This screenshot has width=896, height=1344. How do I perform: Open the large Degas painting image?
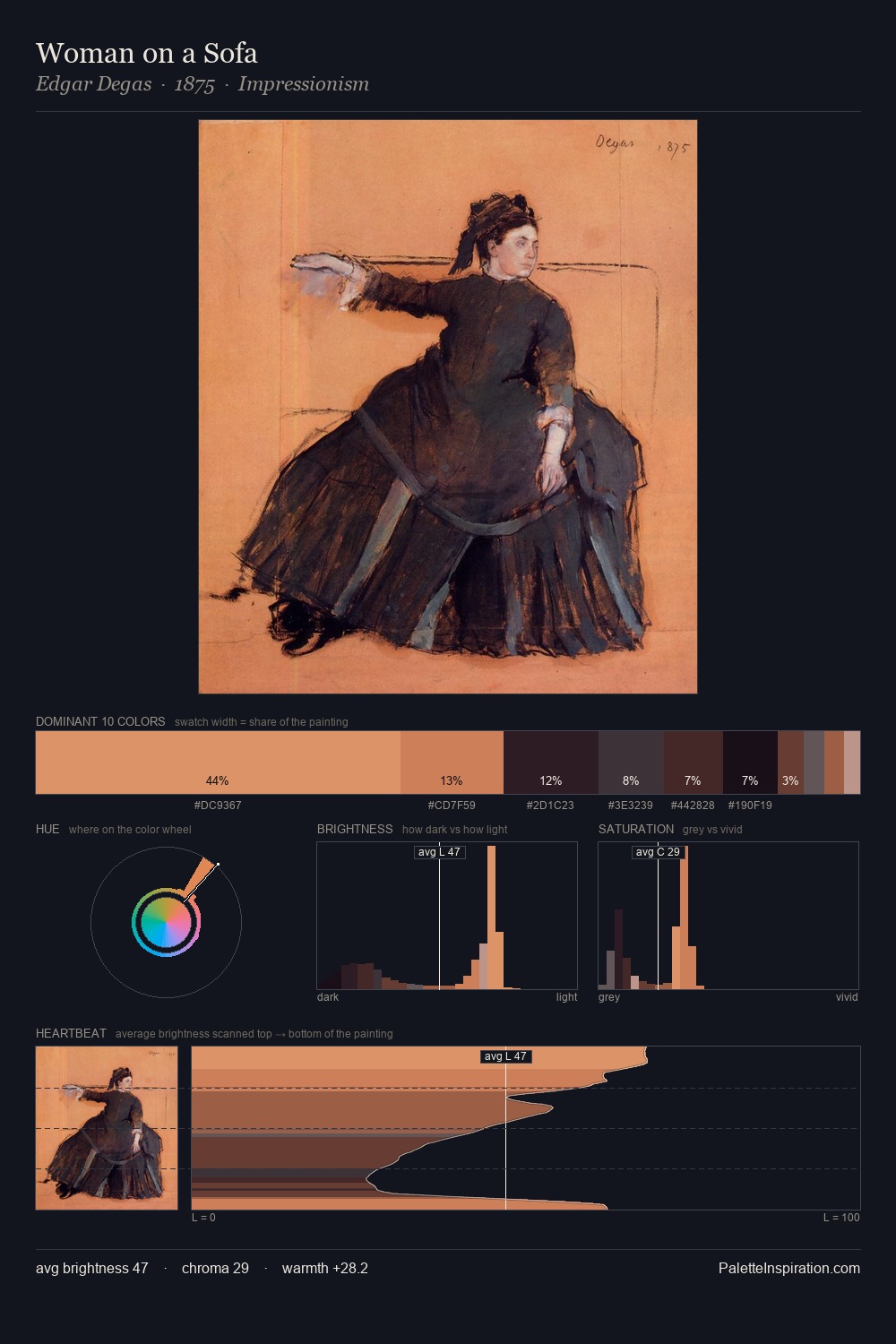[x=448, y=407]
